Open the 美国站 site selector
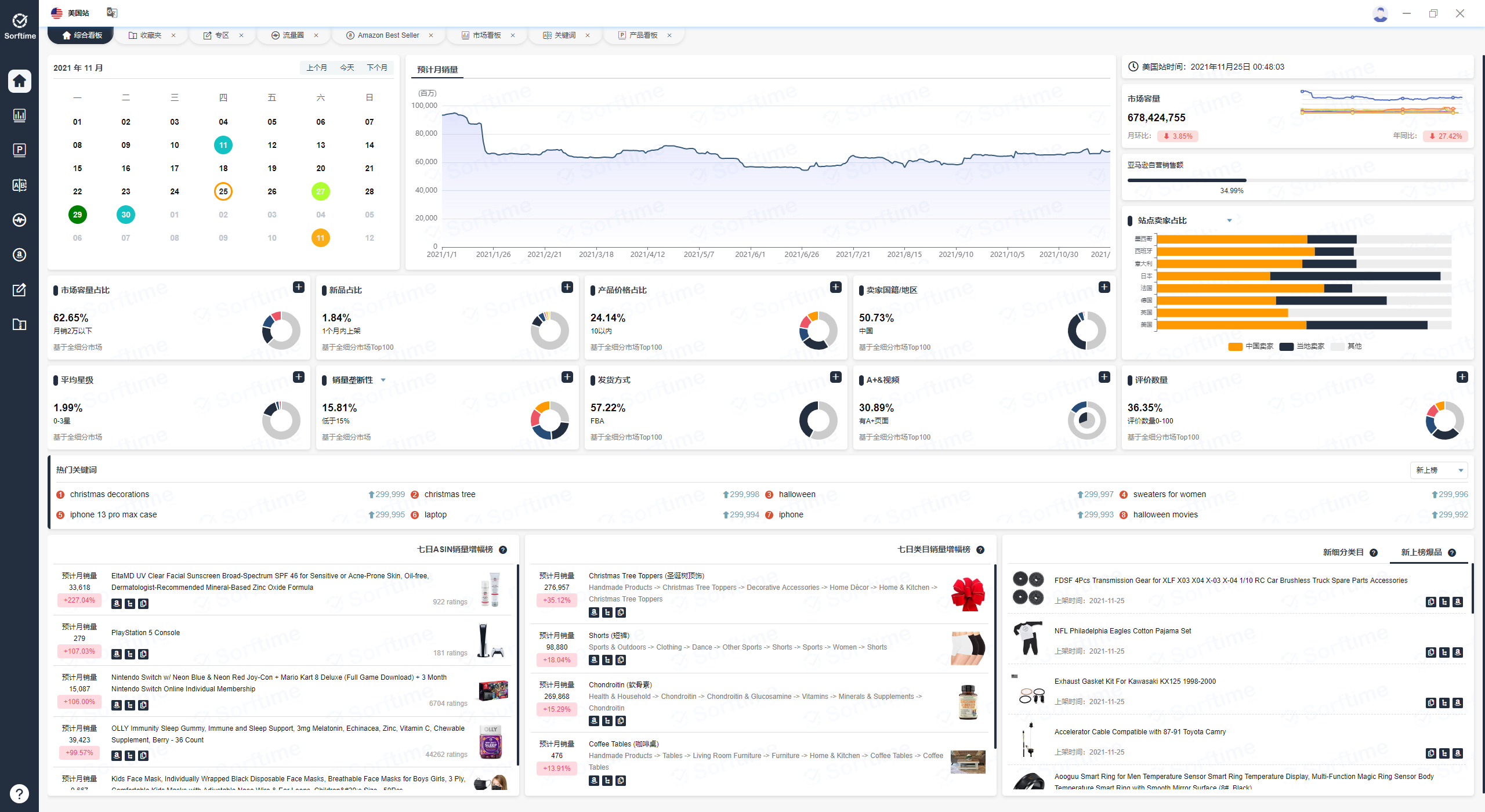 [70, 13]
